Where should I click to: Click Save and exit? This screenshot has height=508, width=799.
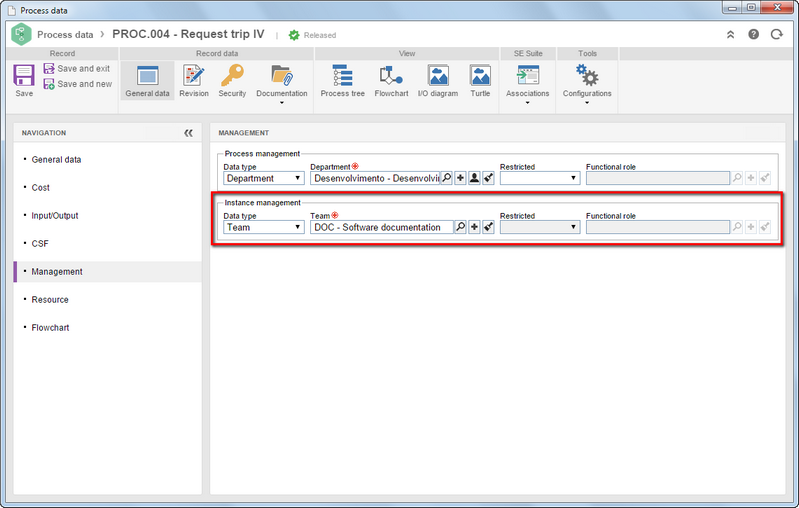pyautogui.click(x=77, y=68)
